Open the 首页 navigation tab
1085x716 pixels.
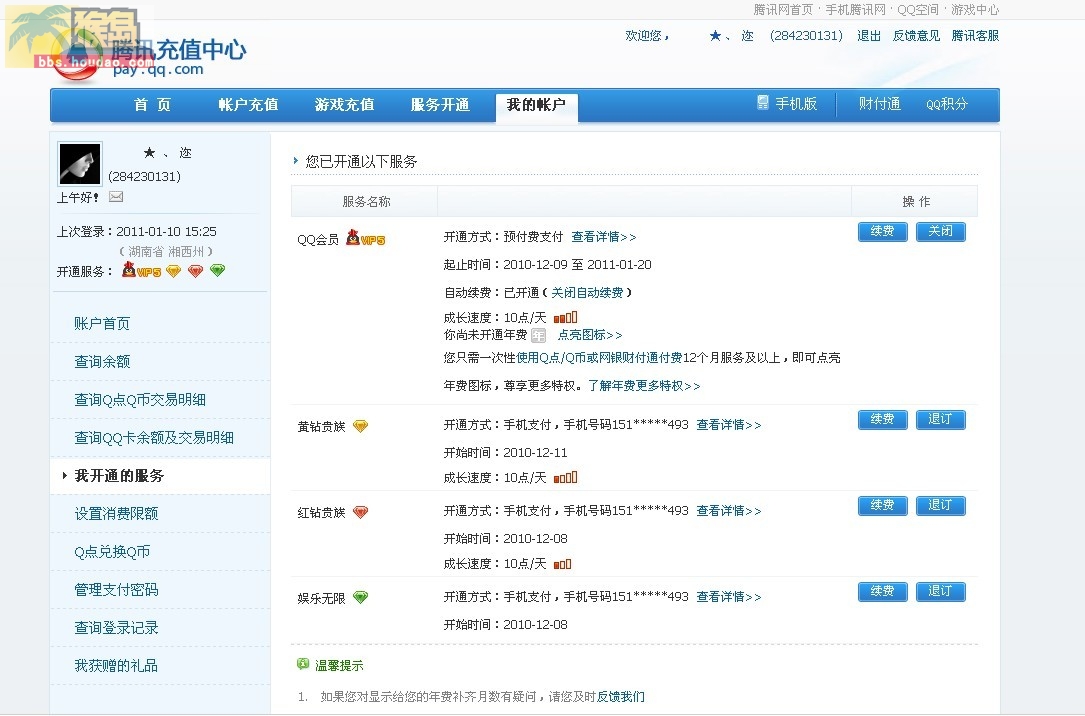(x=152, y=104)
